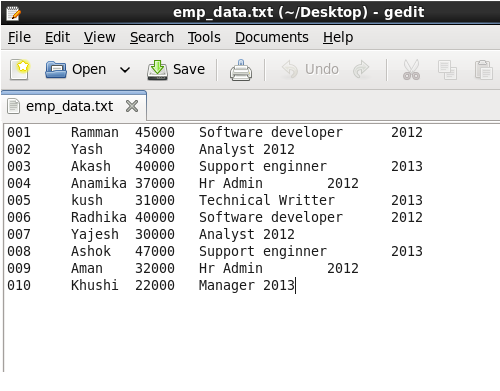This screenshot has height=391, width=500.
Task: Click the name kush
Action: click(x=87, y=200)
